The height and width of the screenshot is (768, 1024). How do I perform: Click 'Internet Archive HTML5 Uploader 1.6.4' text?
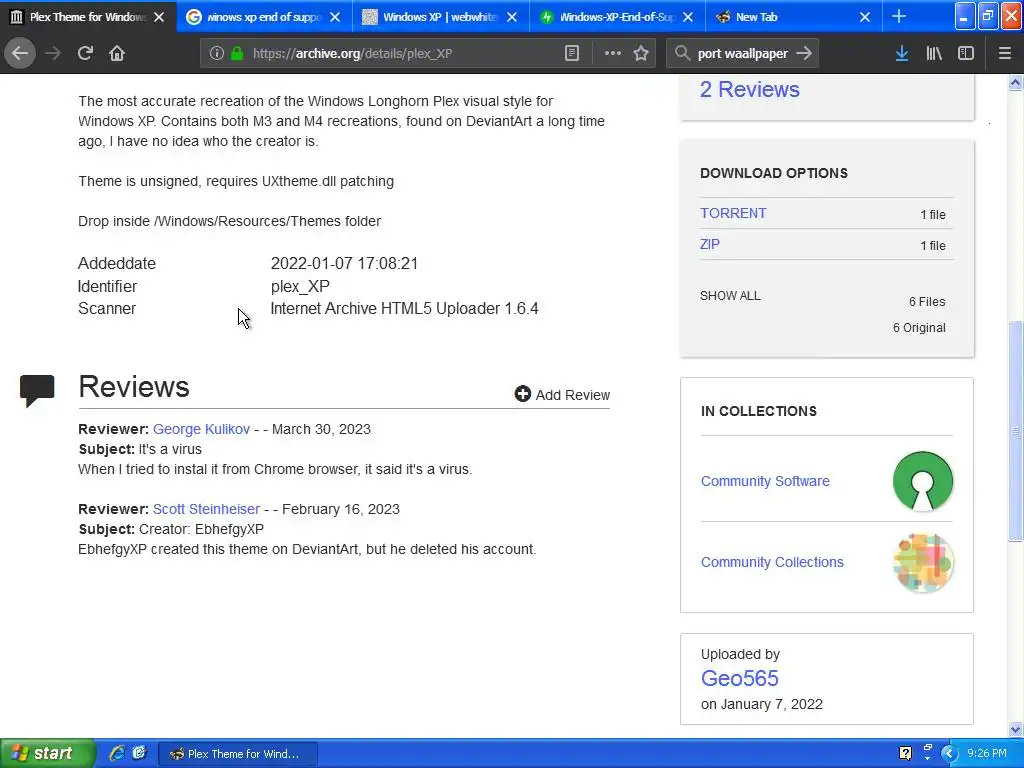click(404, 308)
